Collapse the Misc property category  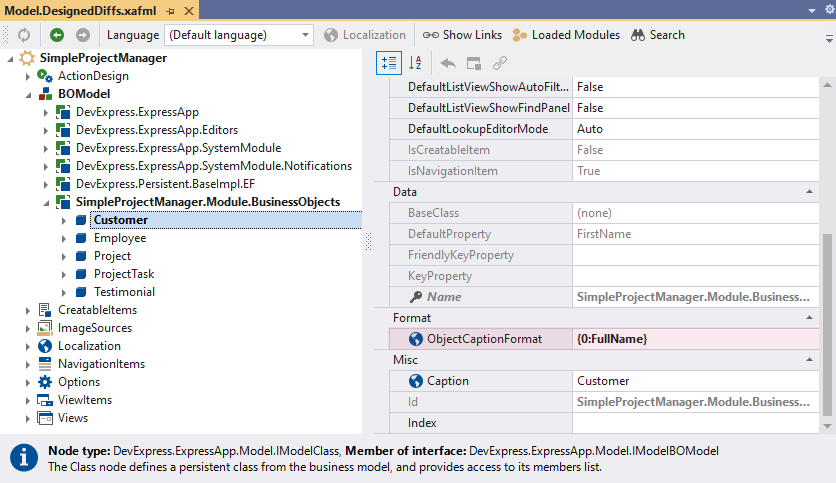(809, 360)
